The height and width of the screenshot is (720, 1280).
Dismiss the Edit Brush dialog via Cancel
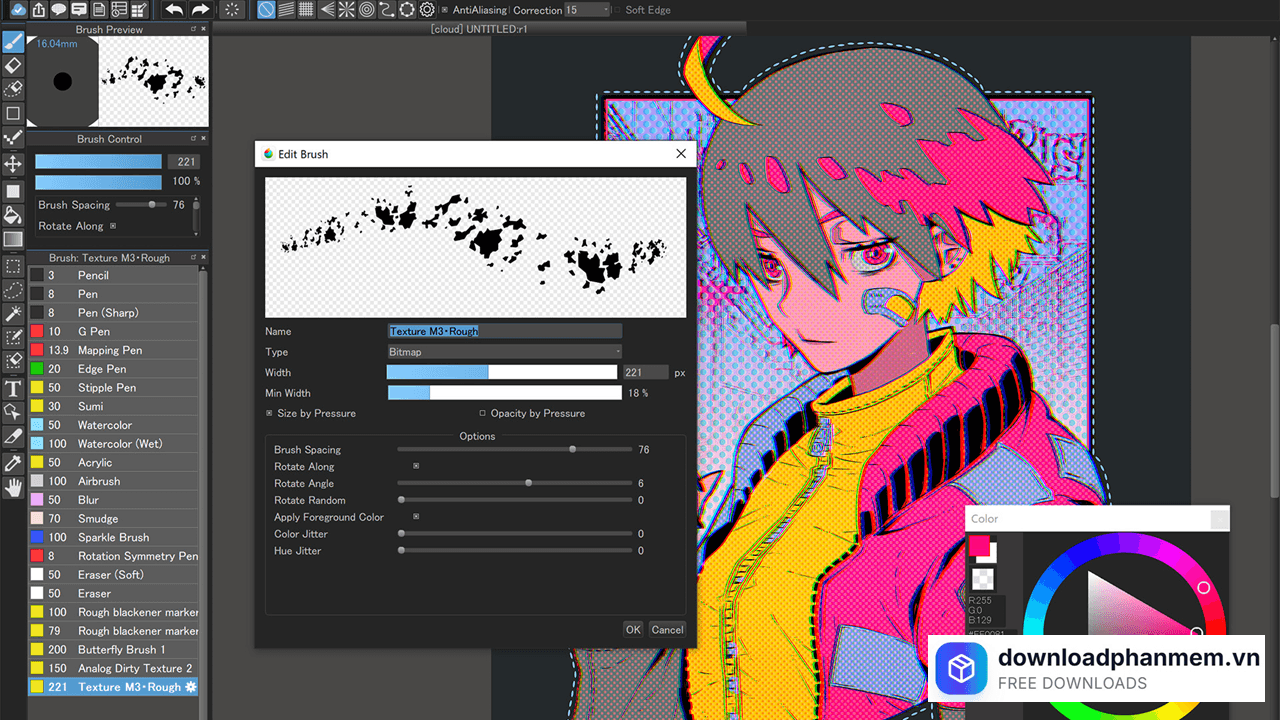click(667, 629)
